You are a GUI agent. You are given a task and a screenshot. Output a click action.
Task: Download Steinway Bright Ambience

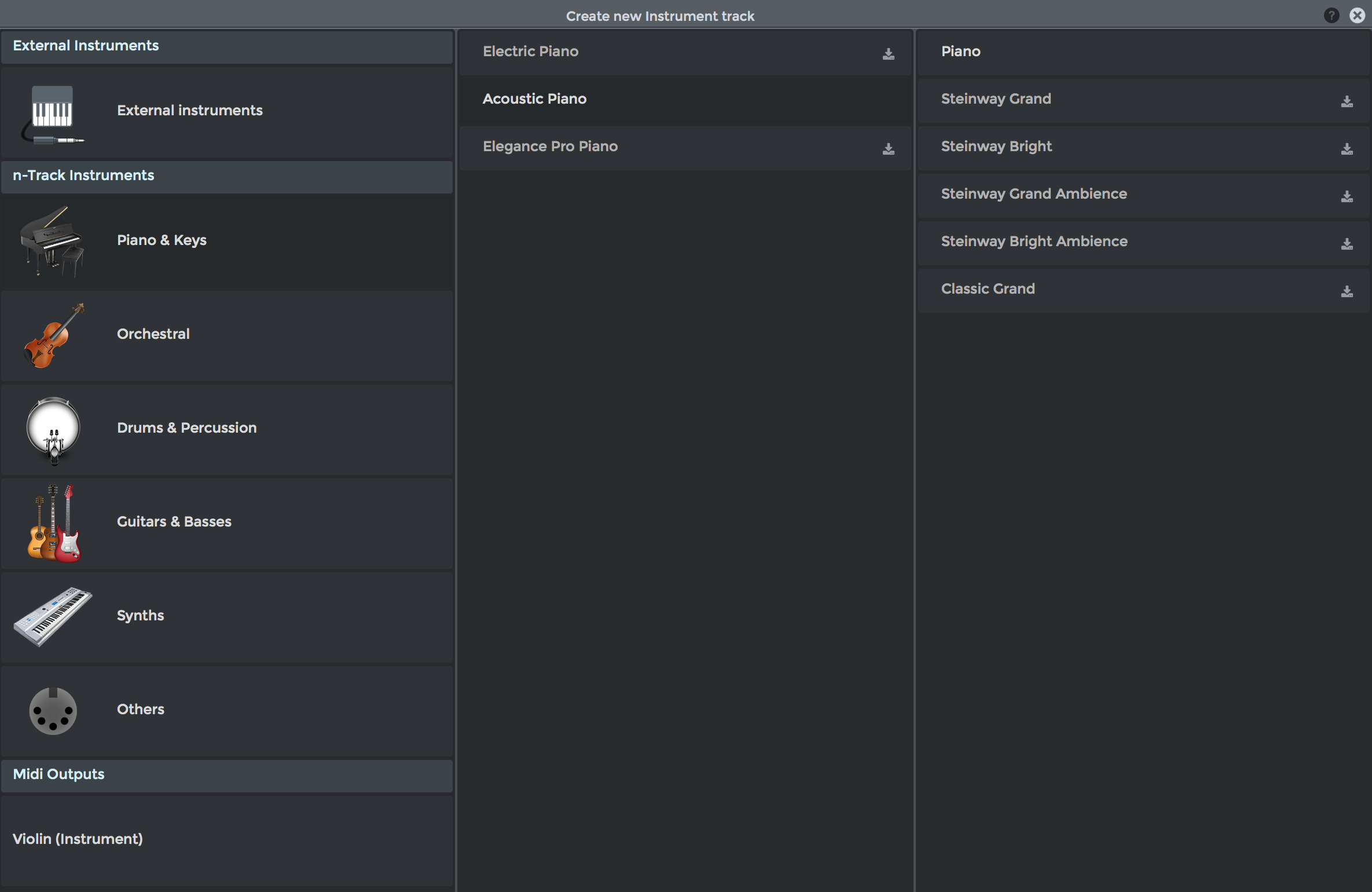click(x=1347, y=244)
